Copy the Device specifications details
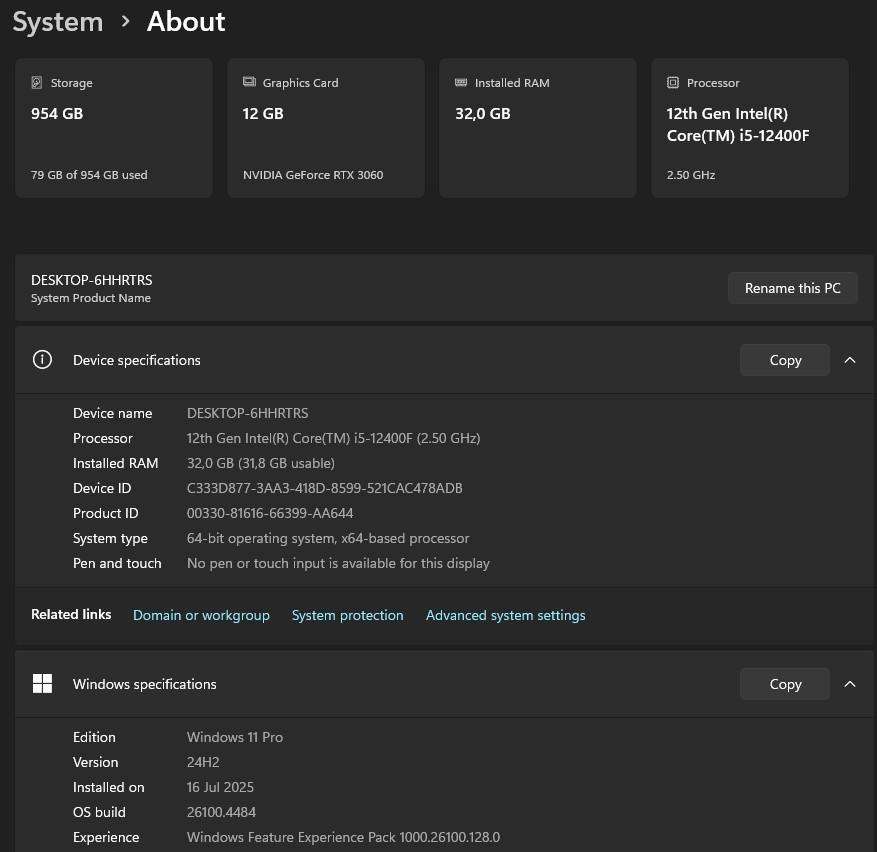Viewport: 877px width, 852px height. [785, 359]
